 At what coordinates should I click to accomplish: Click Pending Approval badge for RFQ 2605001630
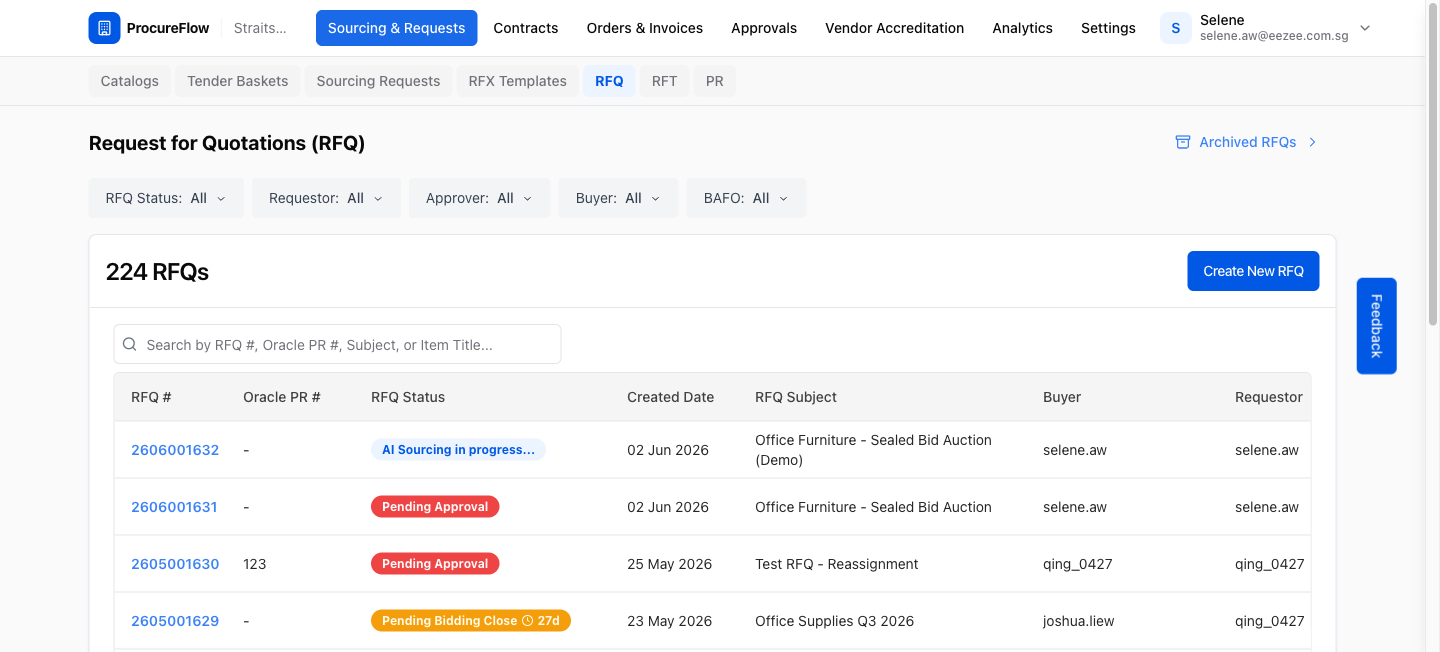coord(435,564)
